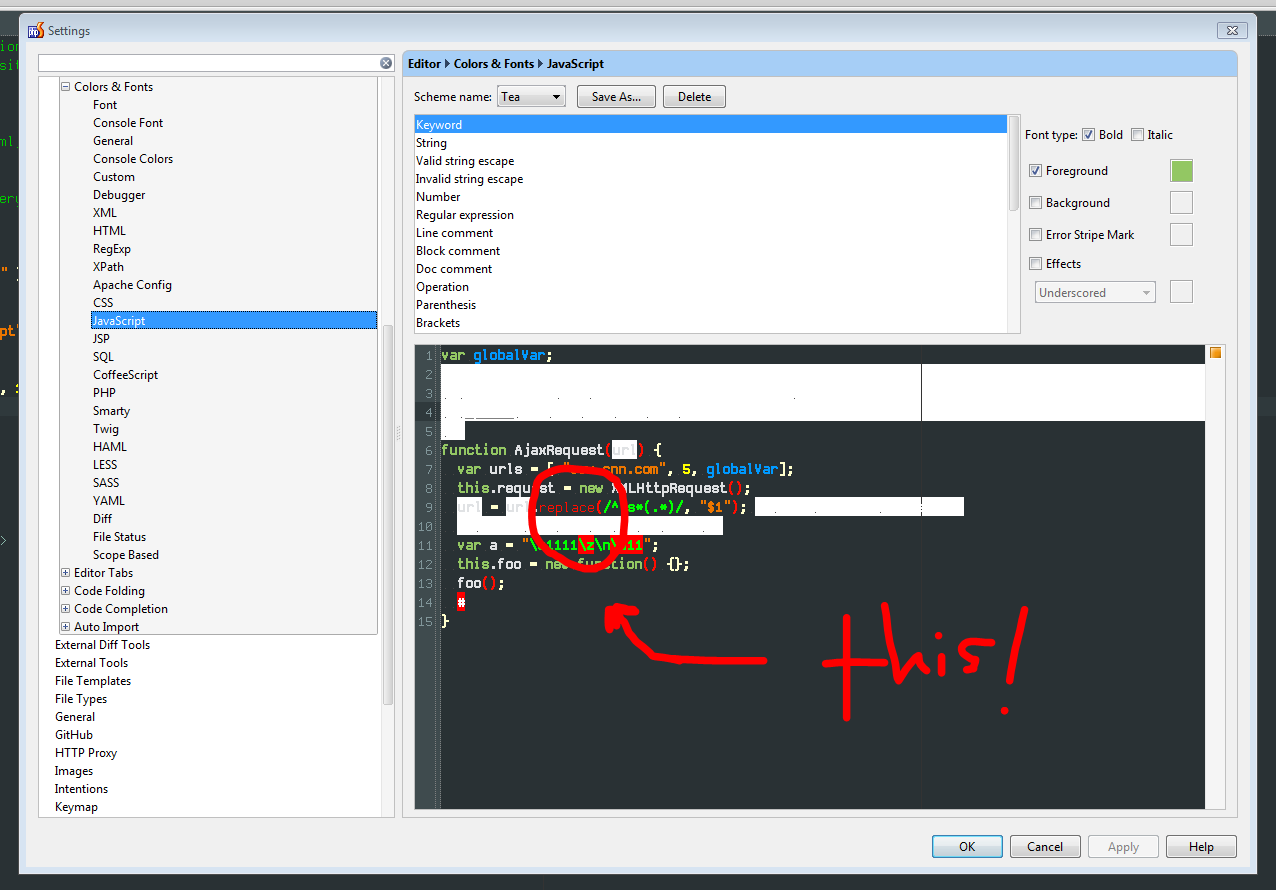
Task: Click the Delete scheme button
Action: point(694,97)
